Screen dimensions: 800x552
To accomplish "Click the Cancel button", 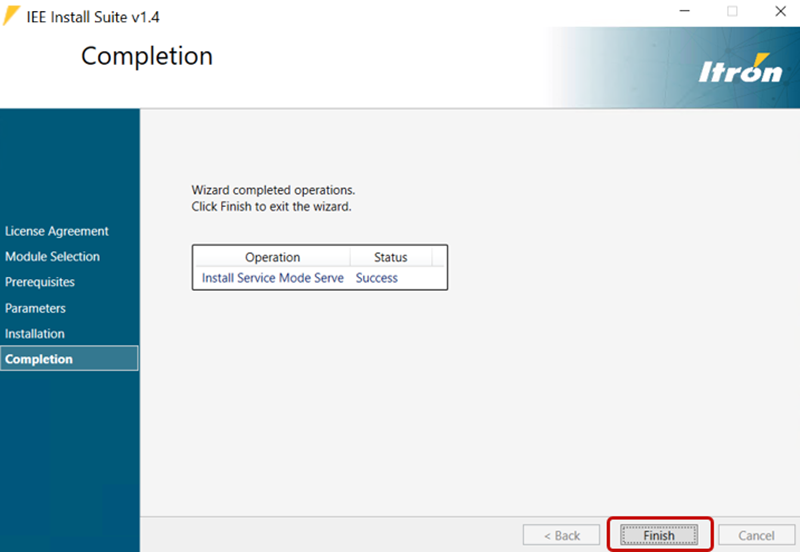I will click(x=756, y=535).
